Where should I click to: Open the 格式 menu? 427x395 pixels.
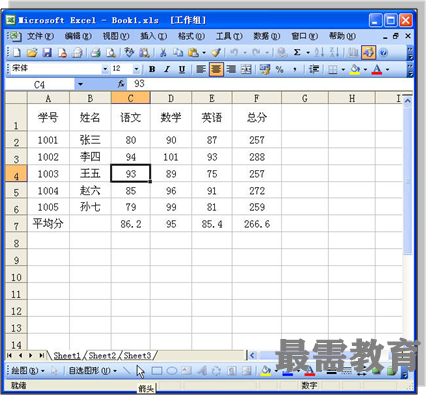pos(191,36)
